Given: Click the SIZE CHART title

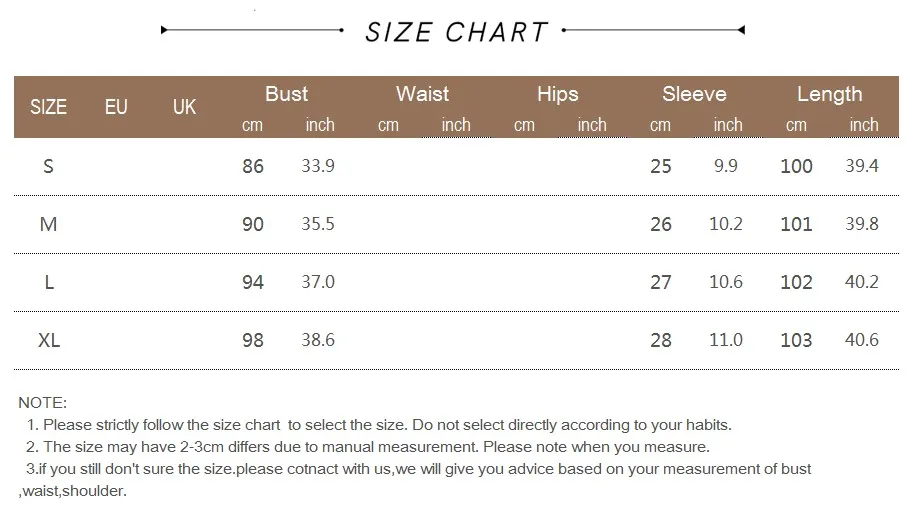Looking at the screenshot, I should point(456,32).
